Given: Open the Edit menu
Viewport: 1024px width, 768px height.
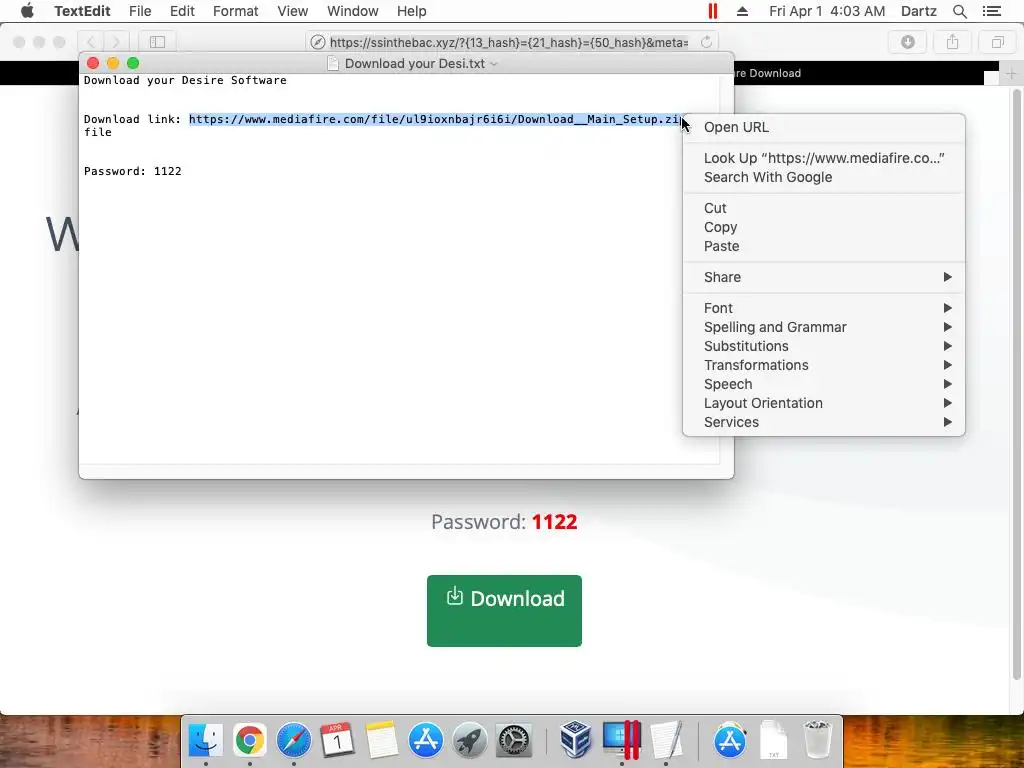Looking at the screenshot, I should click(182, 11).
